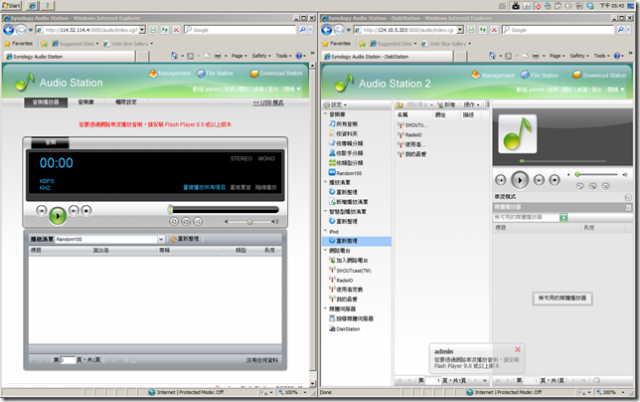Open Tools menu in right Internet Explorer window
The height and width of the screenshot is (402, 640).
602,56
